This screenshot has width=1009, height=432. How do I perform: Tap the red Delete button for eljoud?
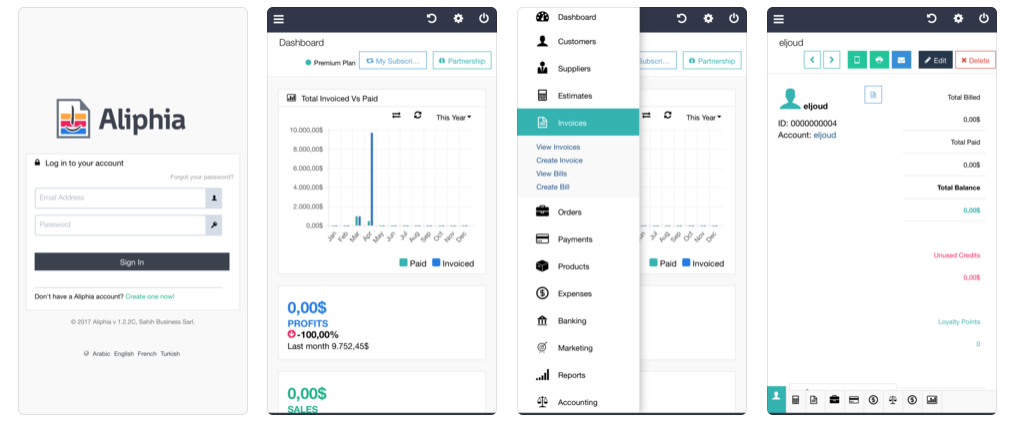tap(975, 60)
